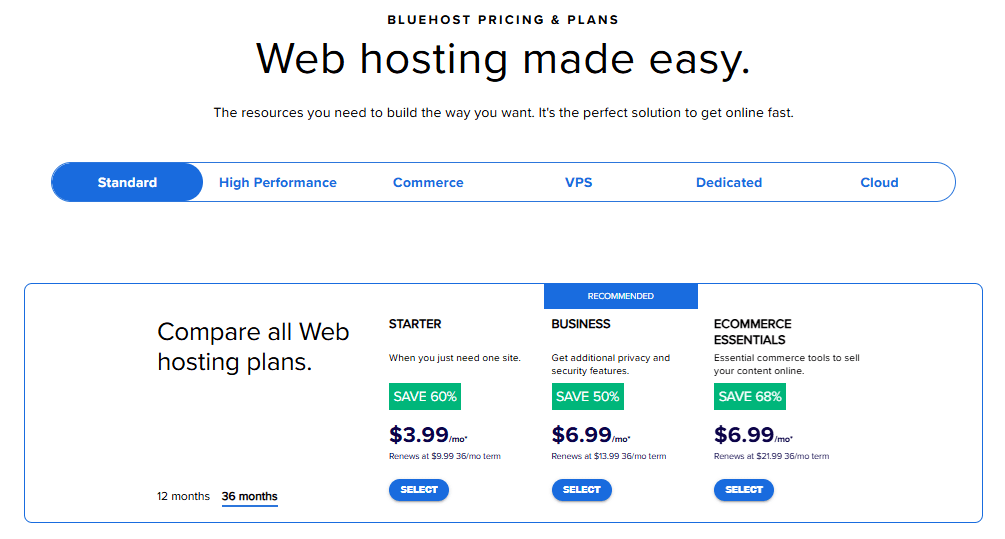Click the RECOMMENDED banner above Business
The height and width of the screenshot is (539, 1005).
[620, 296]
